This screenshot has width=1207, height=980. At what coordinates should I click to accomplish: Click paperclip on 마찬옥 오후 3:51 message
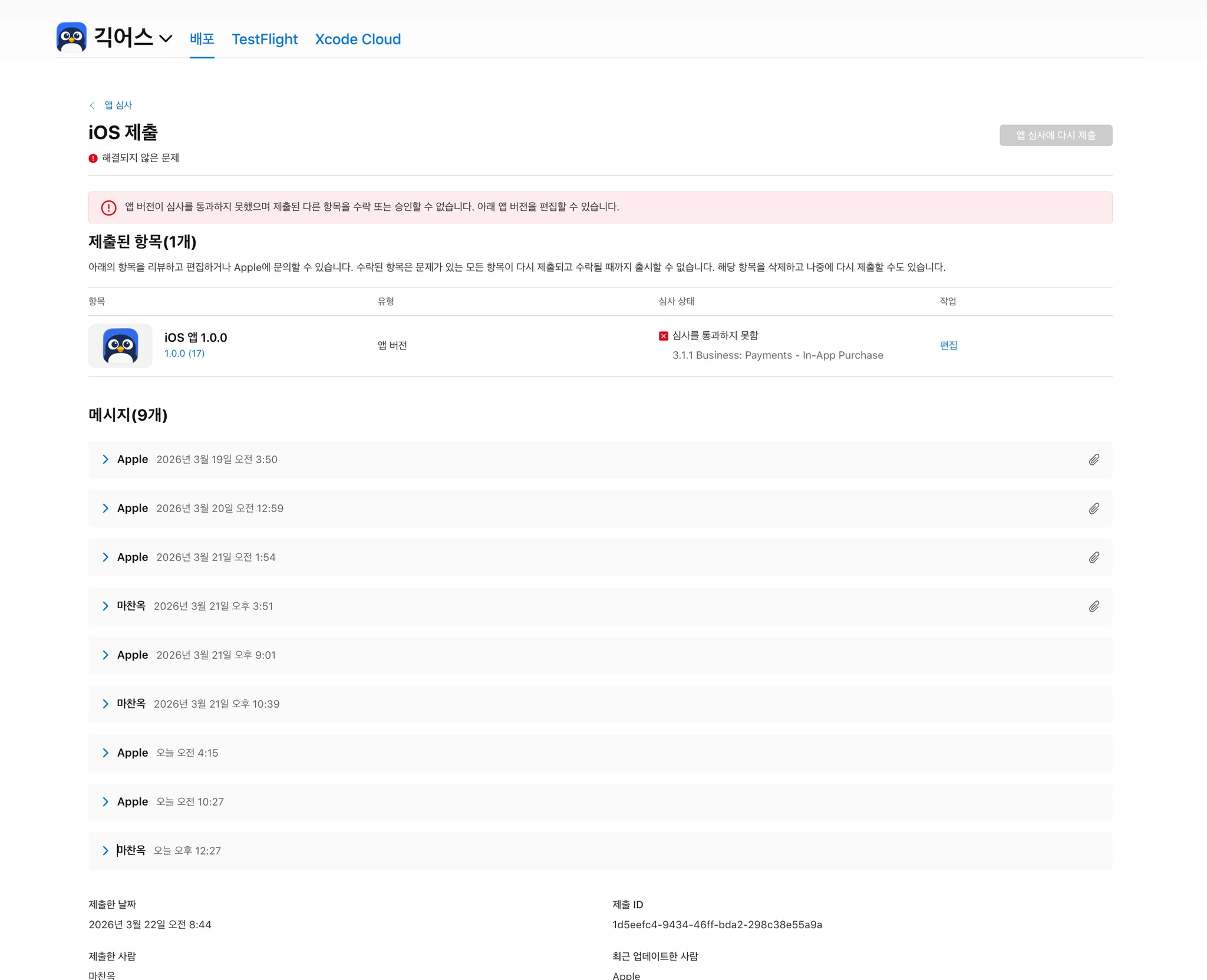coord(1094,606)
